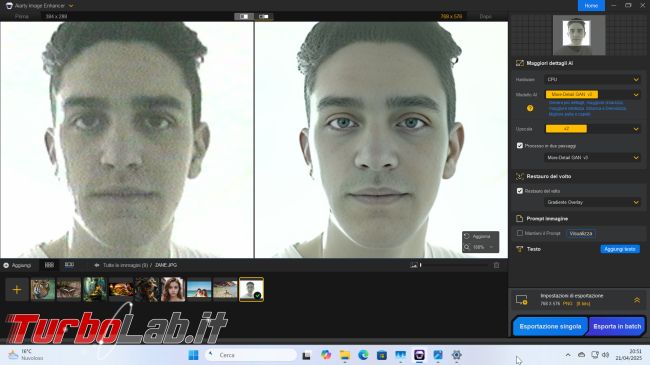The height and width of the screenshot is (365, 650).
Task: Switch to split side-by-side comparison view
Action: point(244,17)
